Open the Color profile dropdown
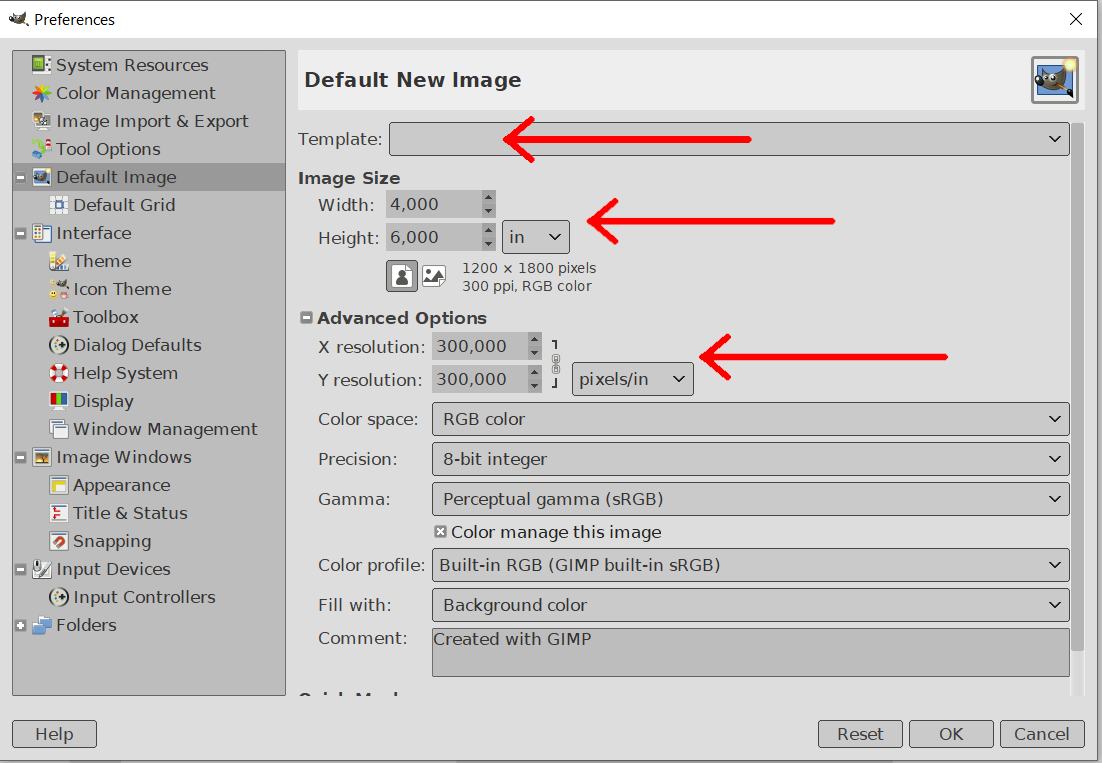1102x763 pixels. pyautogui.click(x=751, y=566)
